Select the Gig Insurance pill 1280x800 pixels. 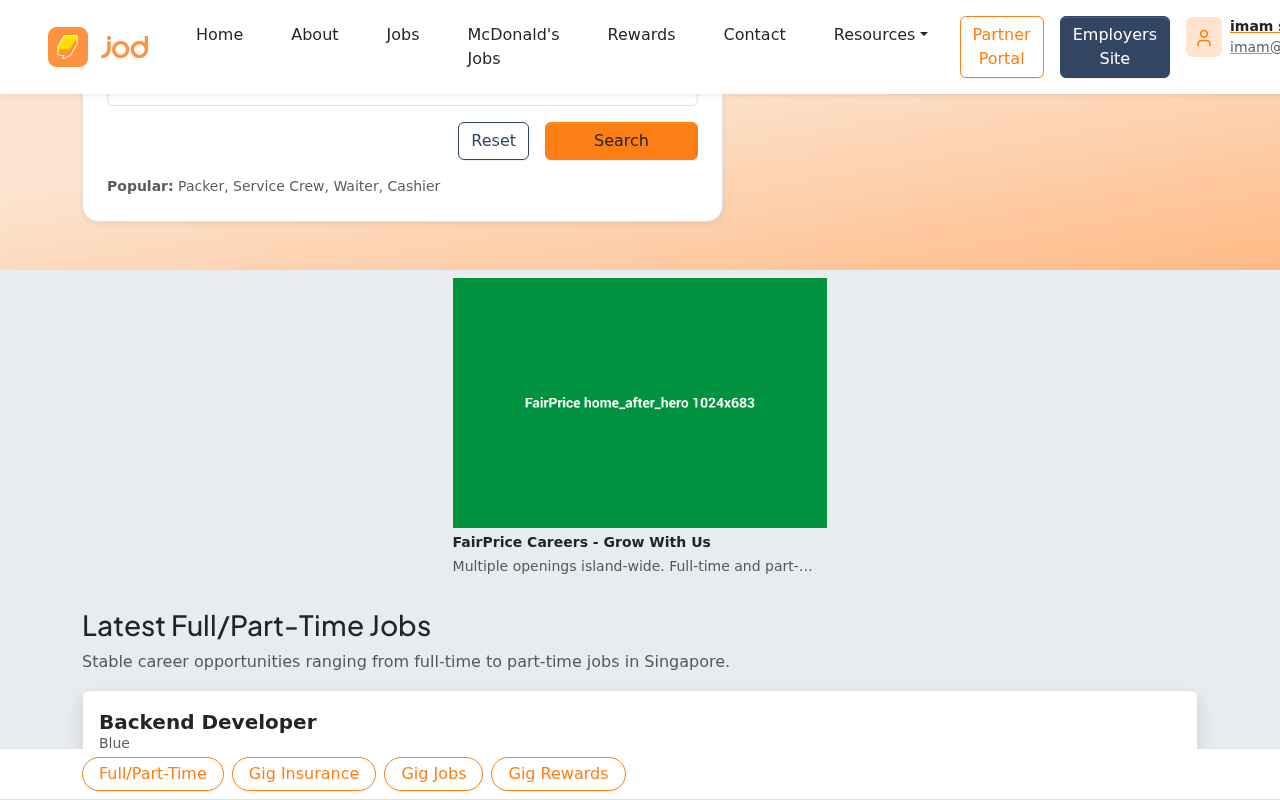tap(304, 774)
